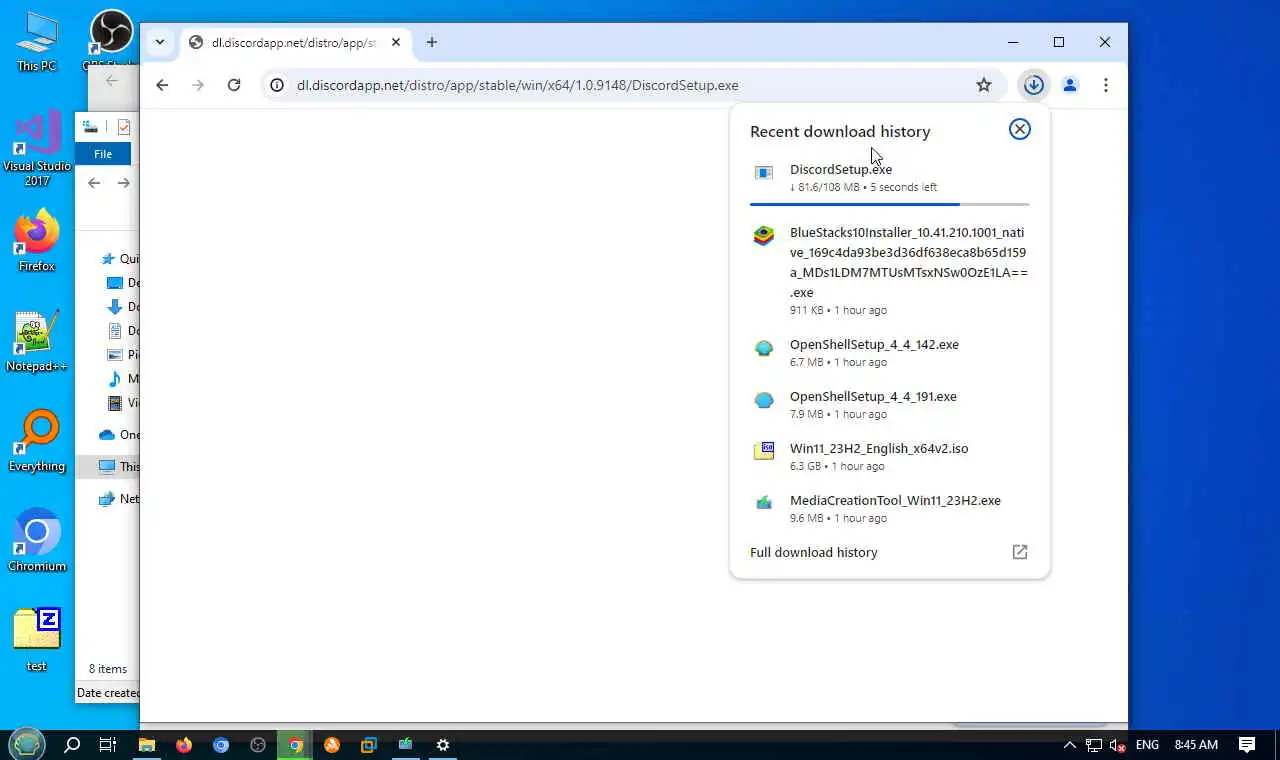1280x760 pixels.
Task: Open Chrome's three-dot menu
Action: click(x=1106, y=85)
